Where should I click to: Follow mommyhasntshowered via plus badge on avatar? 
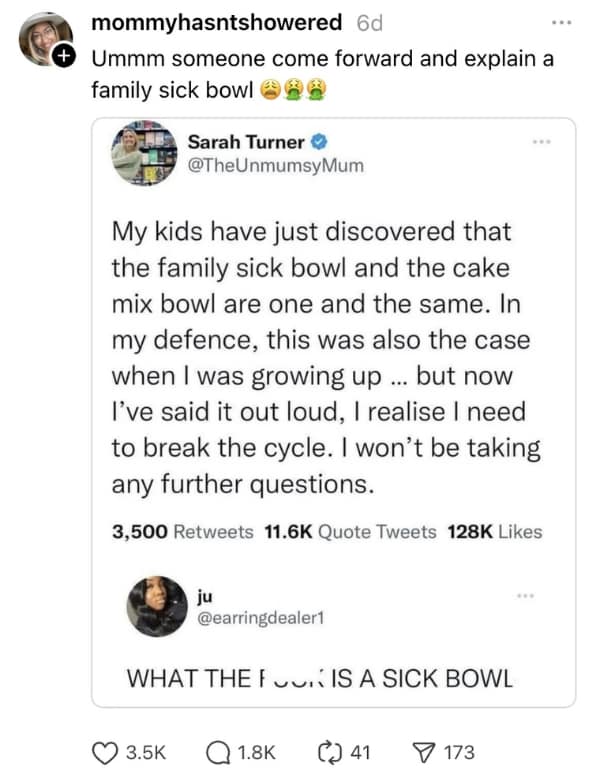point(62,58)
